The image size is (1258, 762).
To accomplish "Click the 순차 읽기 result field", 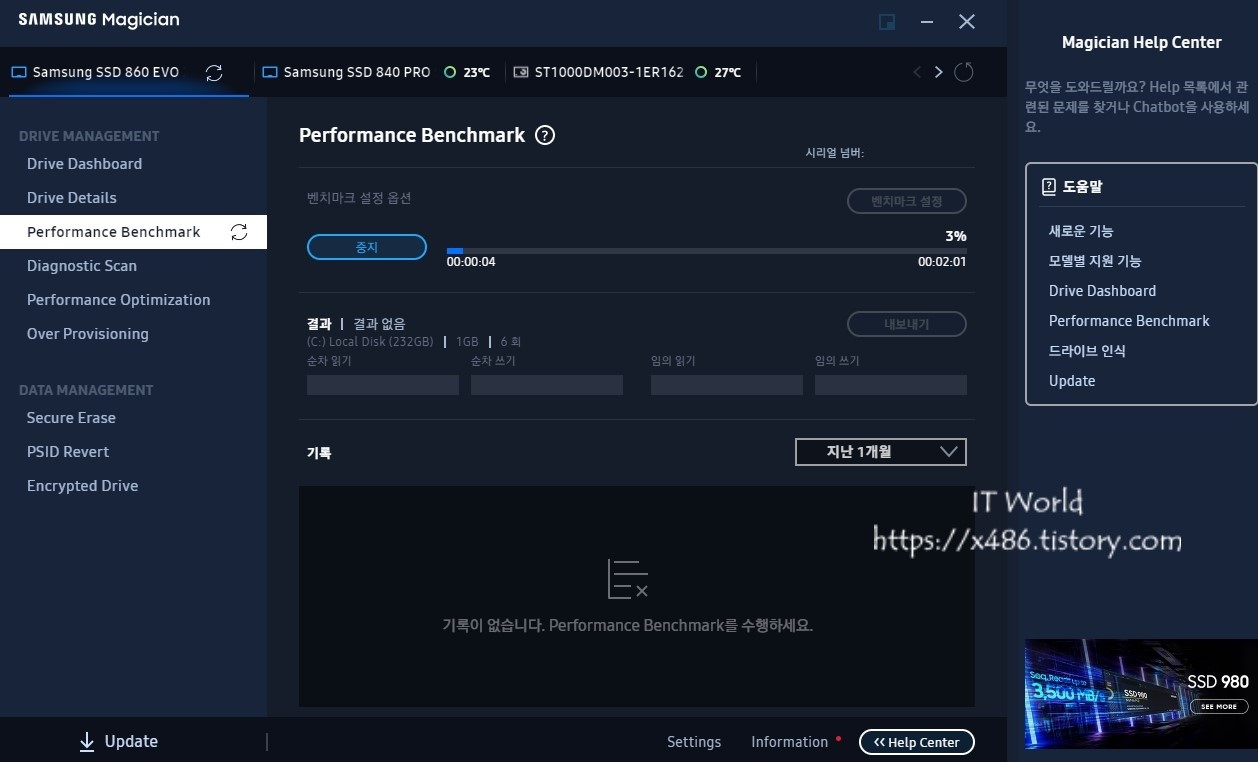I will coord(383,385).
